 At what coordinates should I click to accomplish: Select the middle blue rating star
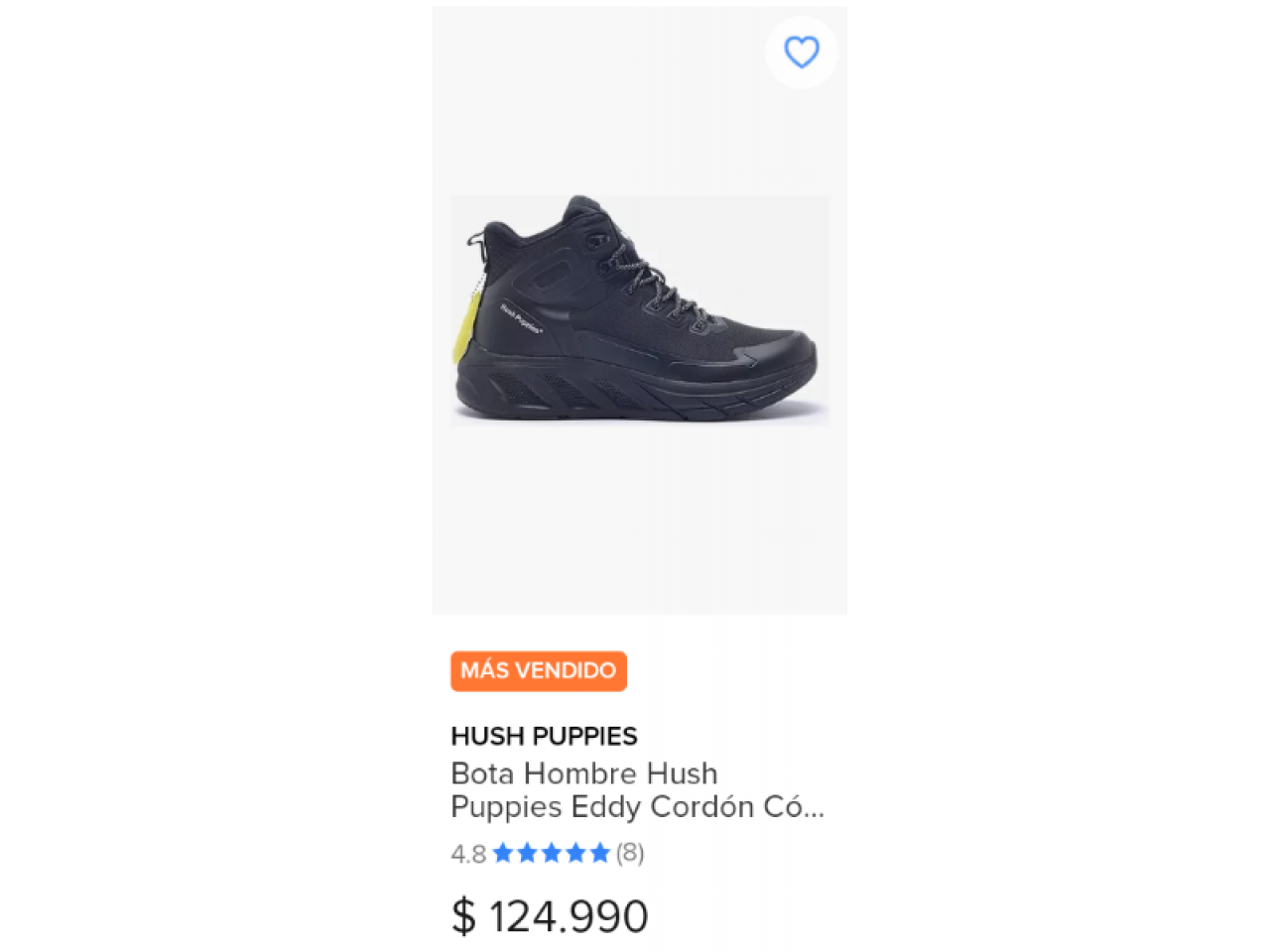tap(552, 853)
